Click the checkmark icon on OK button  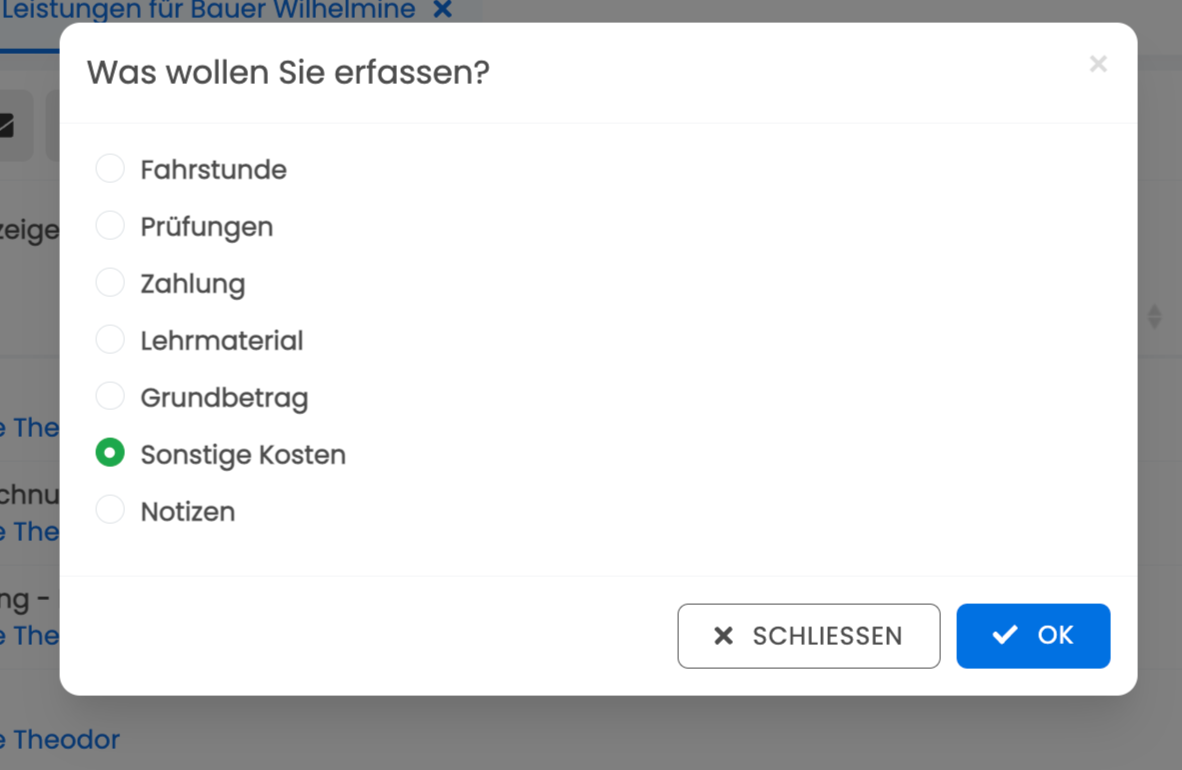(1005, 635)
